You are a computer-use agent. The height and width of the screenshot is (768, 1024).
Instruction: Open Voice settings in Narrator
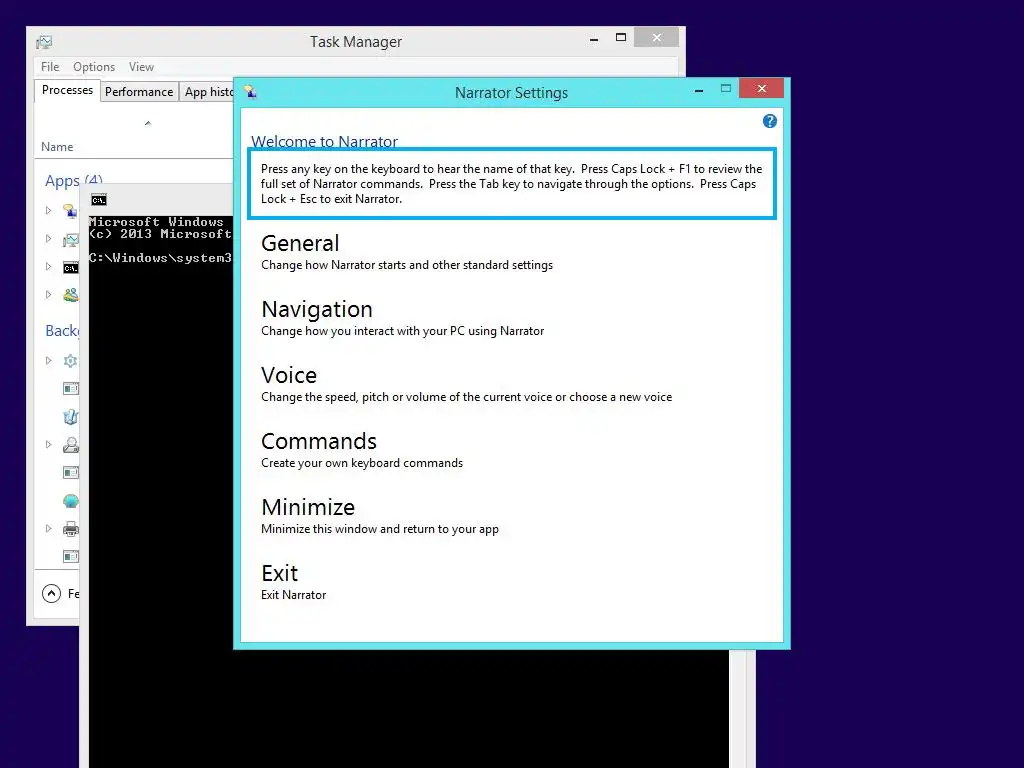pos(466,384)
